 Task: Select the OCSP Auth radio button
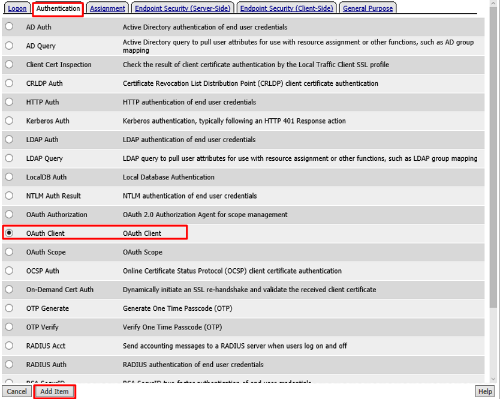9,270
